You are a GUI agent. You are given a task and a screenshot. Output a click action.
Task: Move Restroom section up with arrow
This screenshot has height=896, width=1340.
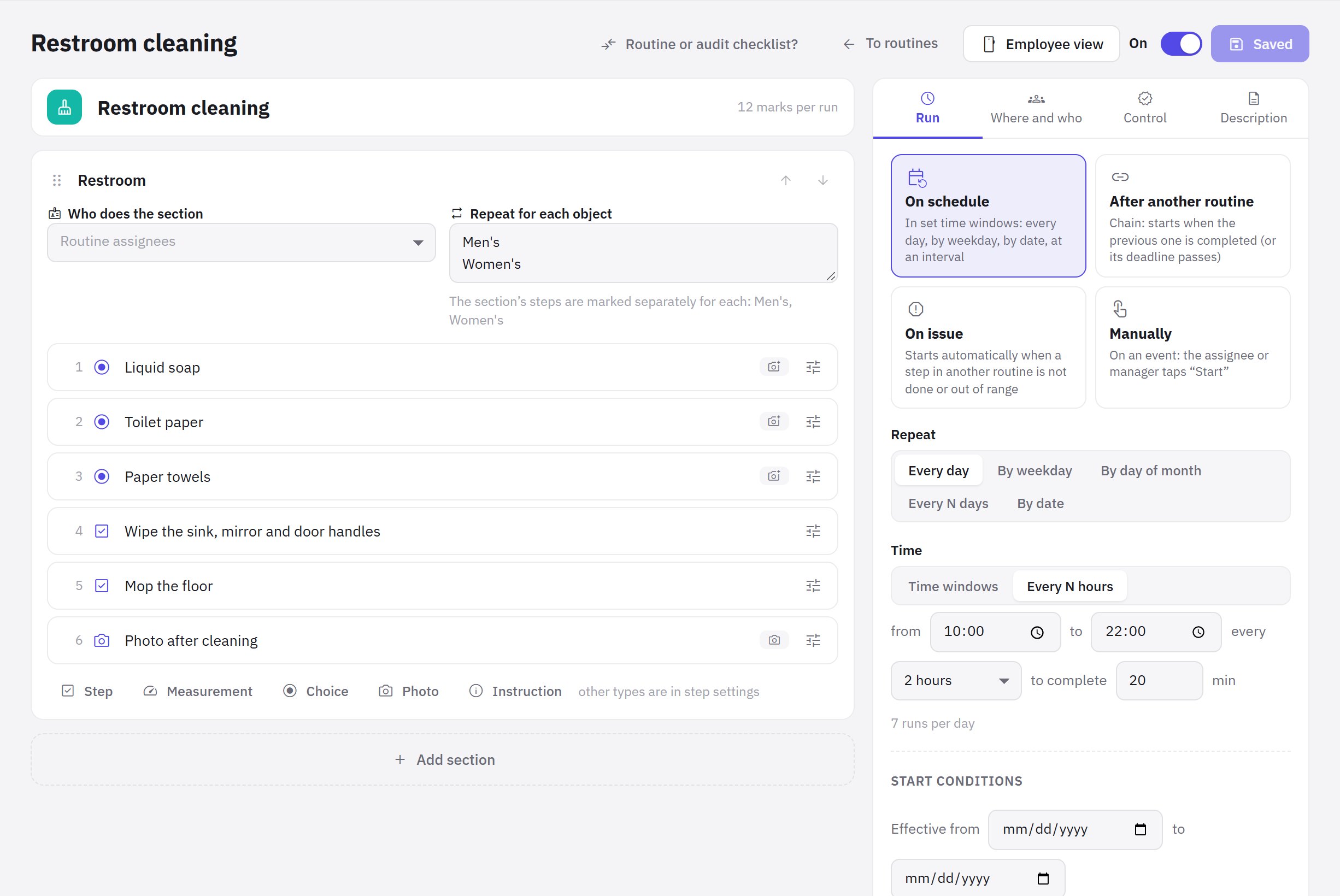click(x=786, y=181)
